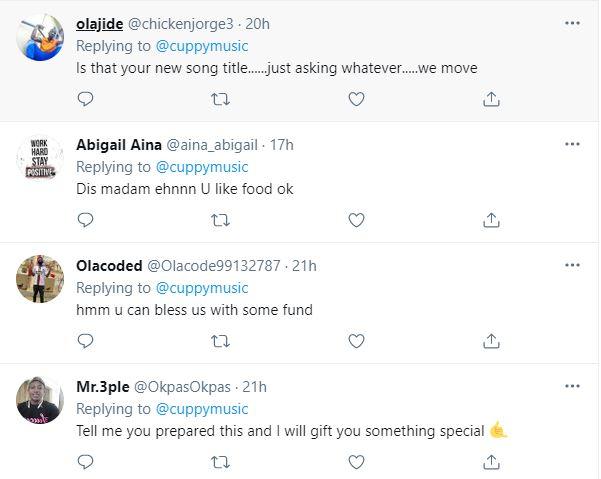The height and width of the screenshot is (479, 601).
Task: Open more options on Mr.3ple's tweet
Action: click(572, 386)
